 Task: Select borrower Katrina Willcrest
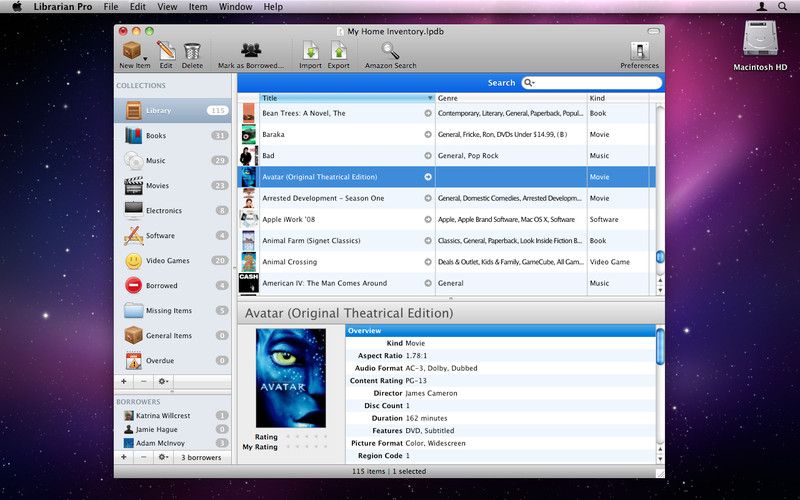click(x=173, y=415)
